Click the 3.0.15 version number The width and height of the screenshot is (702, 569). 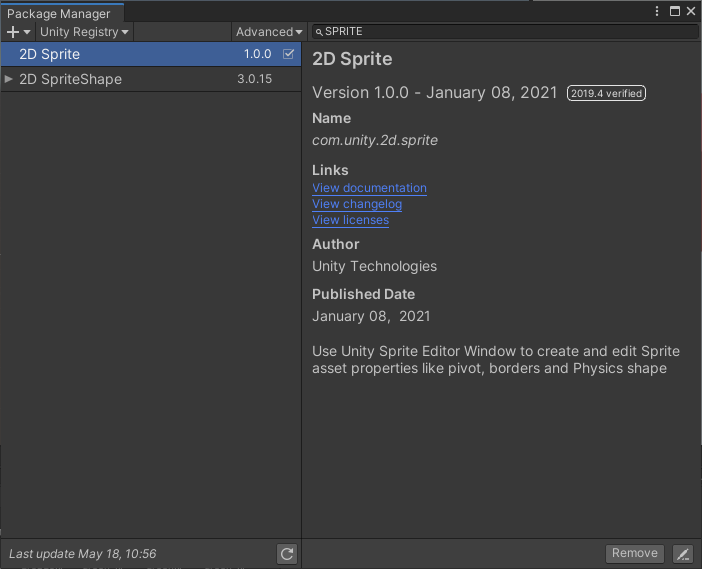pos(254,79)
